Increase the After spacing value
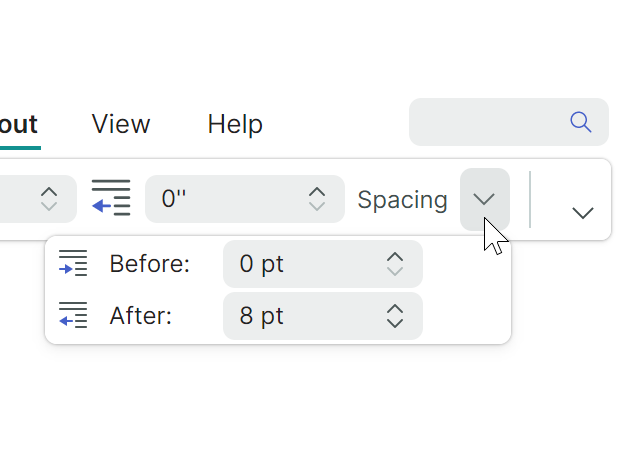The image size is (620, 466). 395,309
